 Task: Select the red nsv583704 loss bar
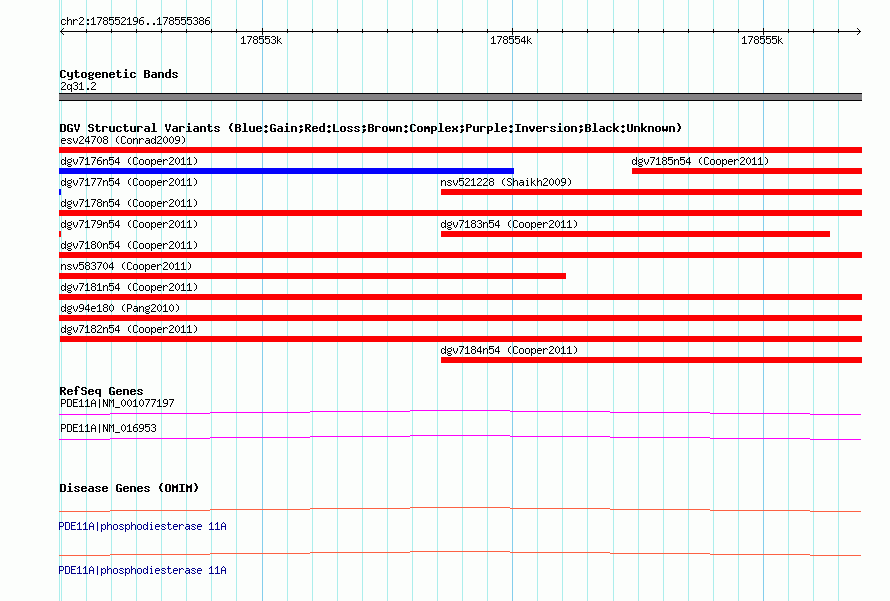click(313, 276)
